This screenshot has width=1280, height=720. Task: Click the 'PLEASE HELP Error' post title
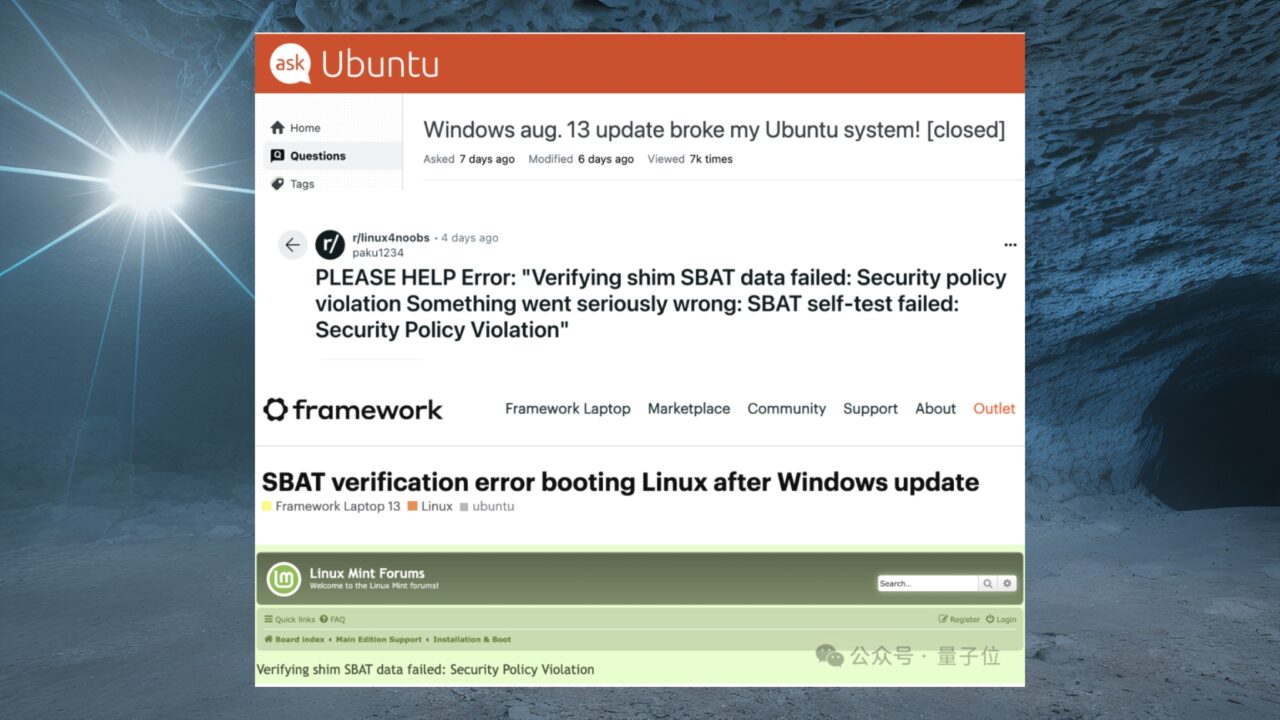661,304
